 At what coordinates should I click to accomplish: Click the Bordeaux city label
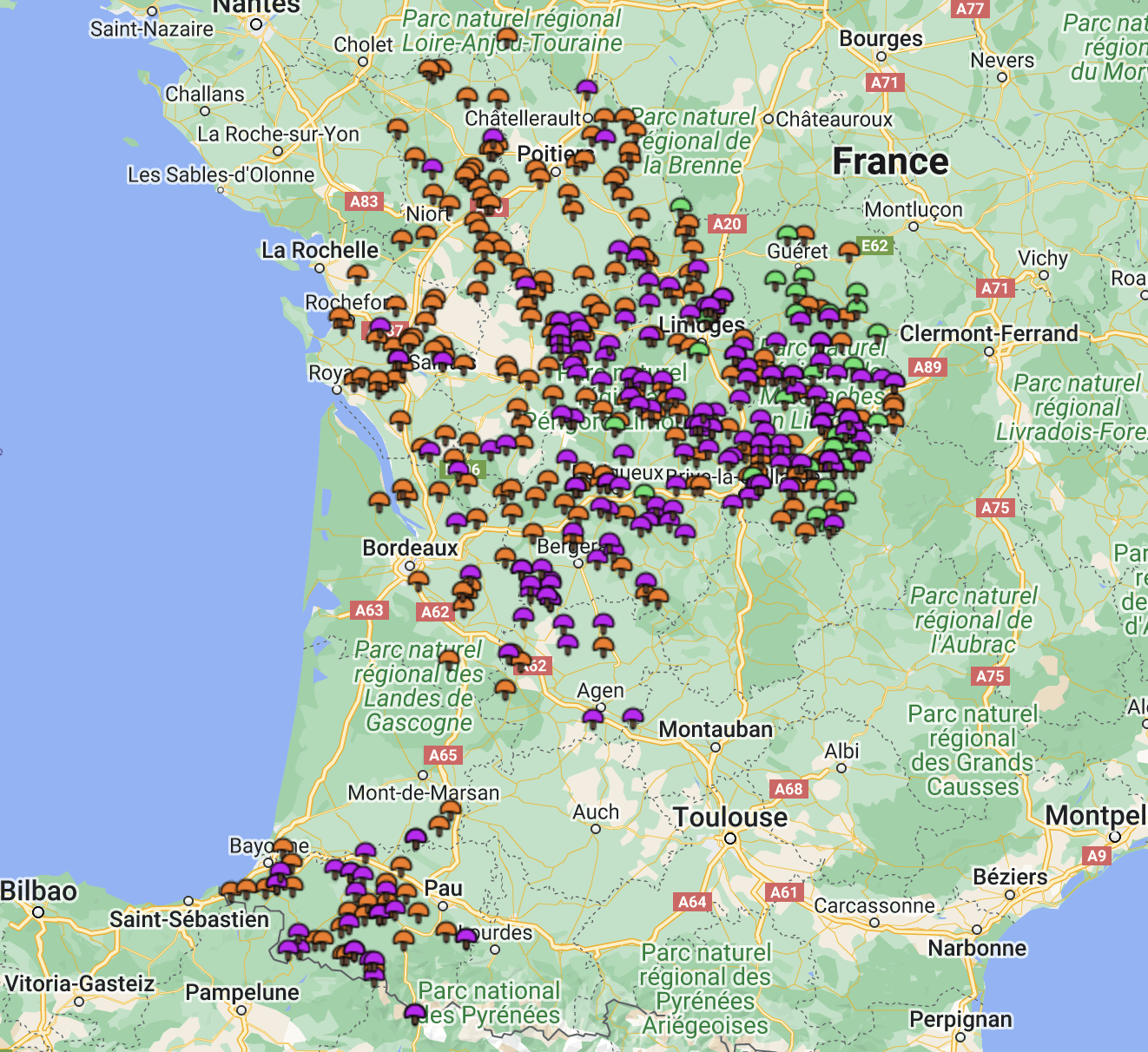coord(410,548)
